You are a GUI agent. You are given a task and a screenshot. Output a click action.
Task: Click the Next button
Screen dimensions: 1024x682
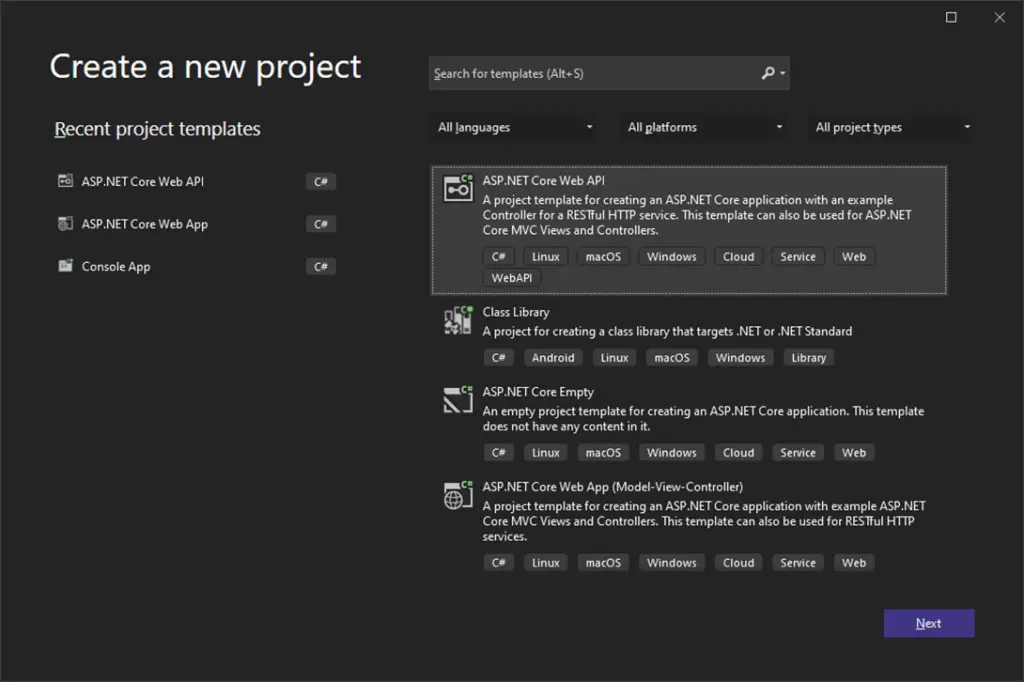click(x=929, y=623)
